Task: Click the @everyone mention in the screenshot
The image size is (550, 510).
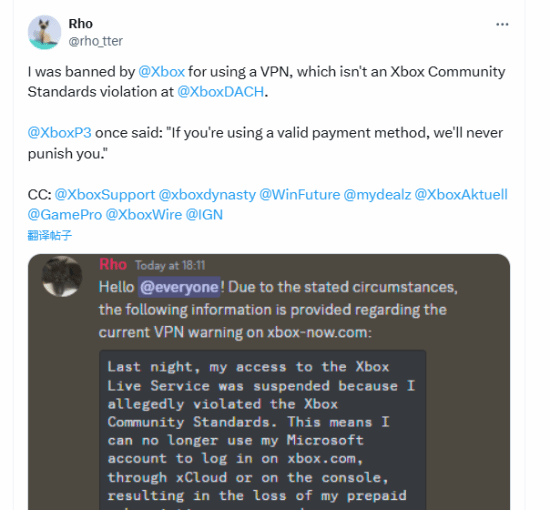Action: [179, 287]
